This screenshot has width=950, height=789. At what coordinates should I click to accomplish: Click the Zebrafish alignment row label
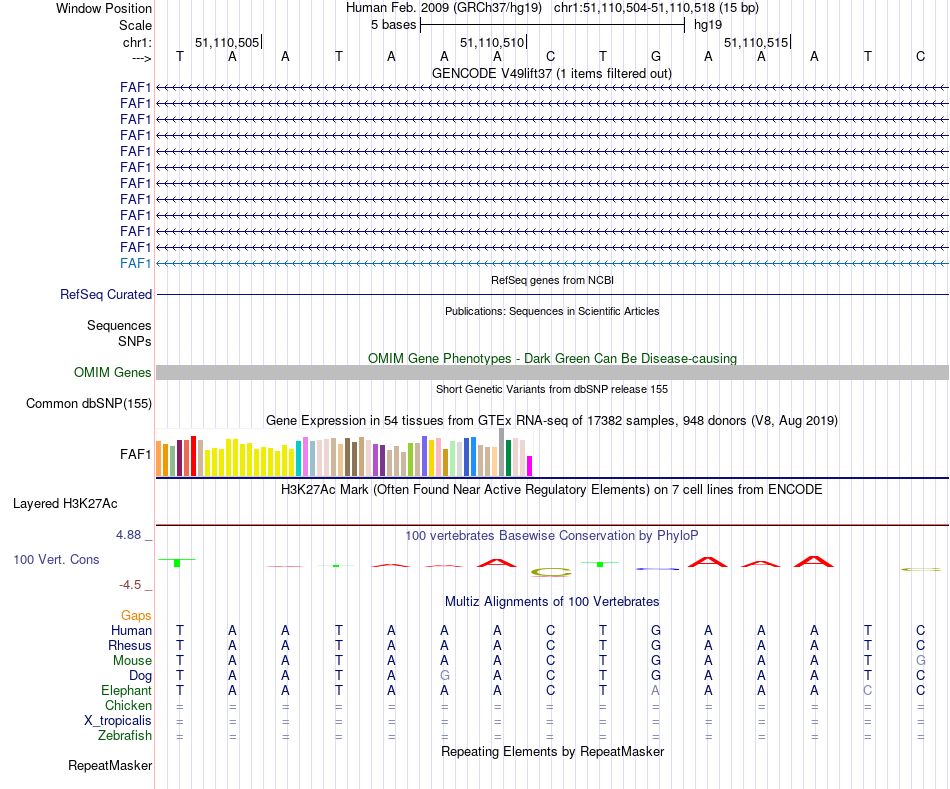(125, 736)
